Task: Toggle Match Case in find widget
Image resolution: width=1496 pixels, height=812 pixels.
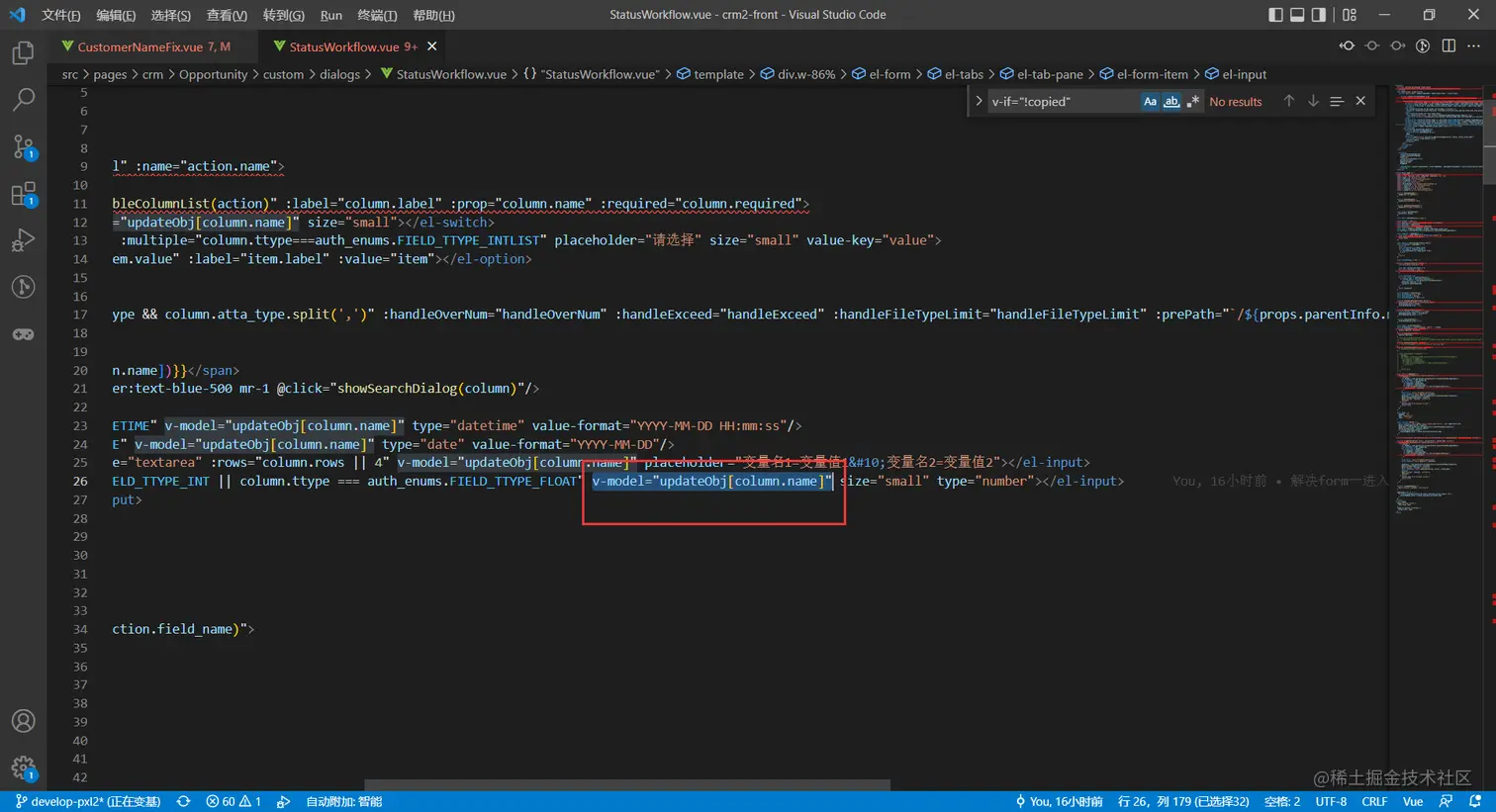Action: point(1150,102)
